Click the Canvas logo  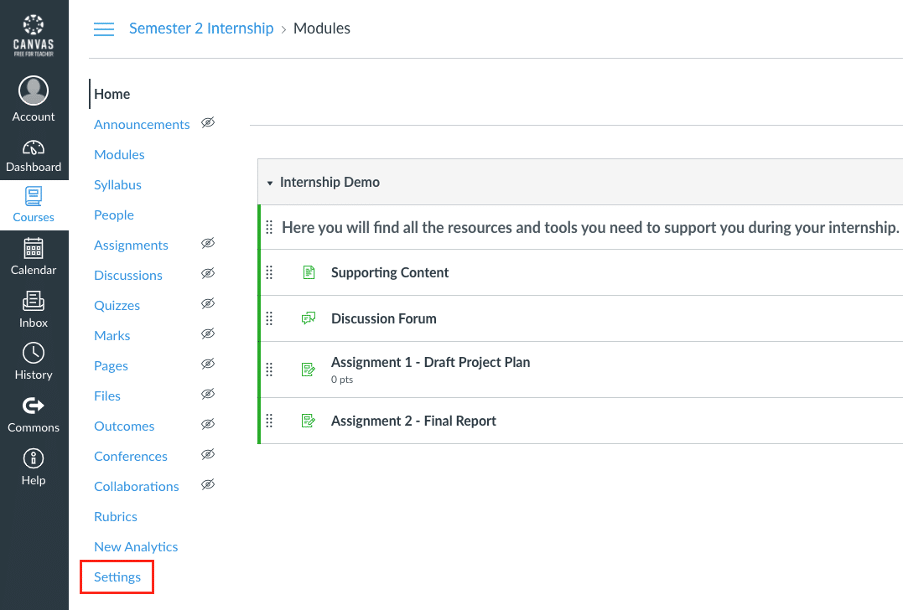coord(34,37)
